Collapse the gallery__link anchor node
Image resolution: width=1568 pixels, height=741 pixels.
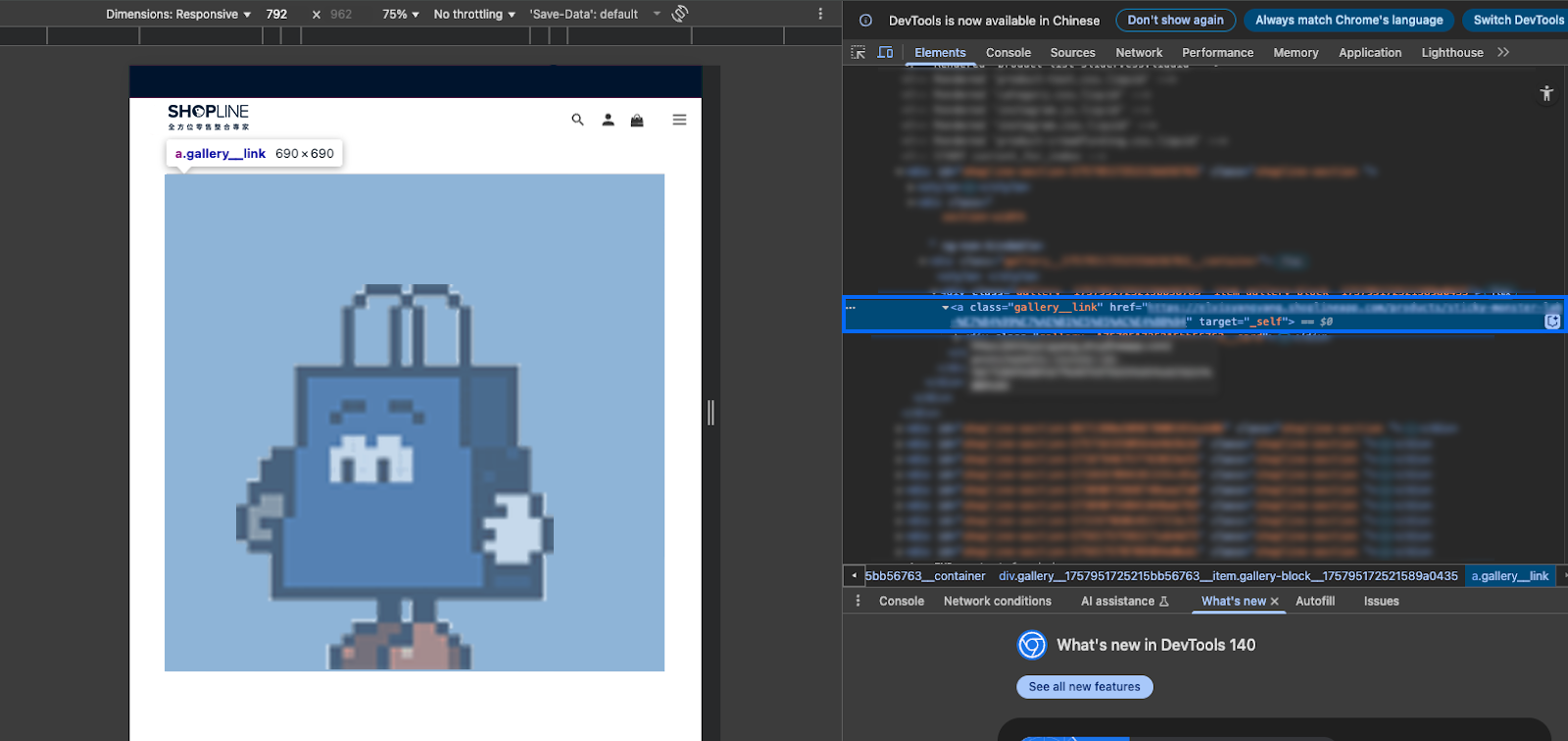tap(946, 308)
